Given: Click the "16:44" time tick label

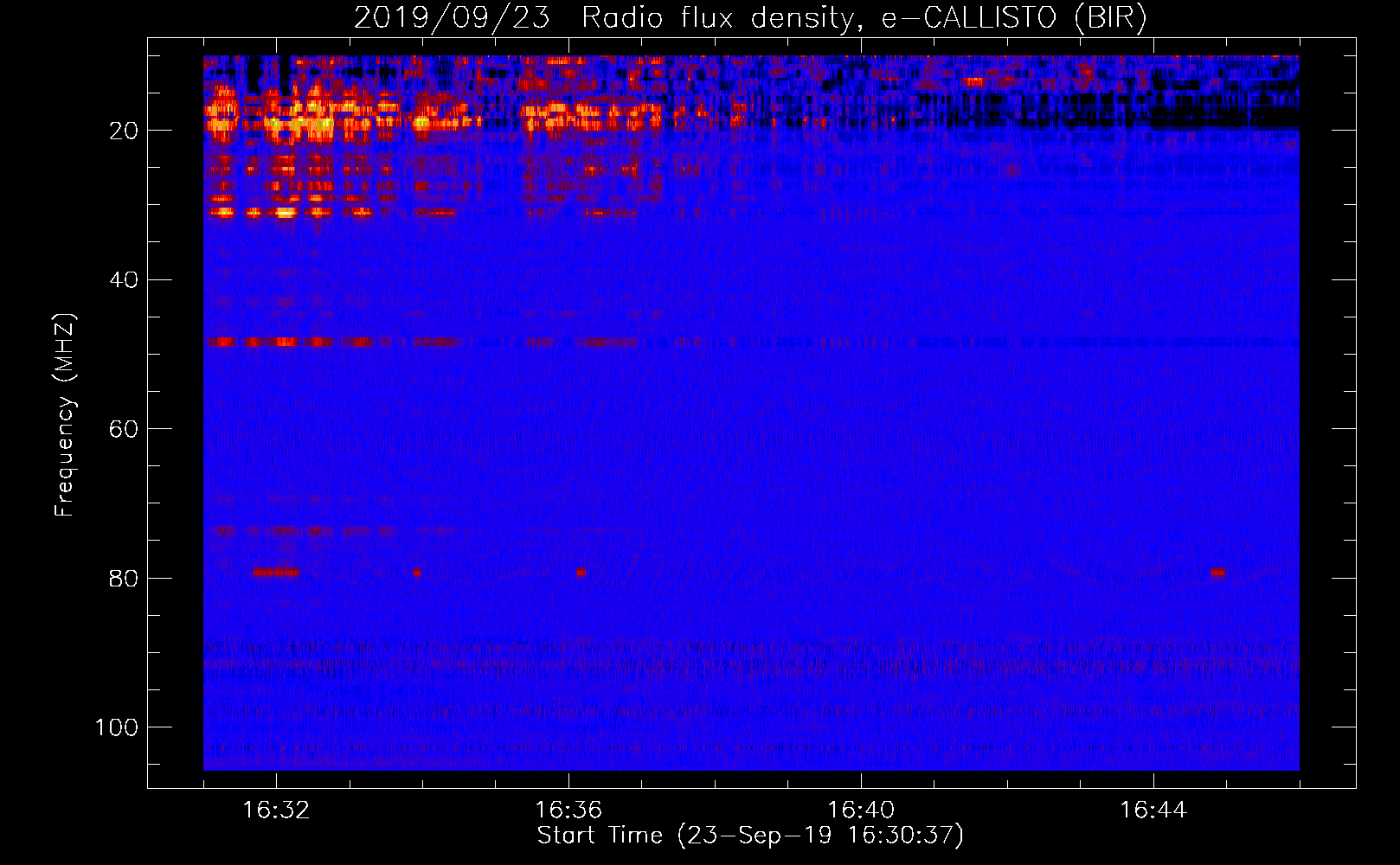Looking at the screenshot, I should coord(1153,811).
